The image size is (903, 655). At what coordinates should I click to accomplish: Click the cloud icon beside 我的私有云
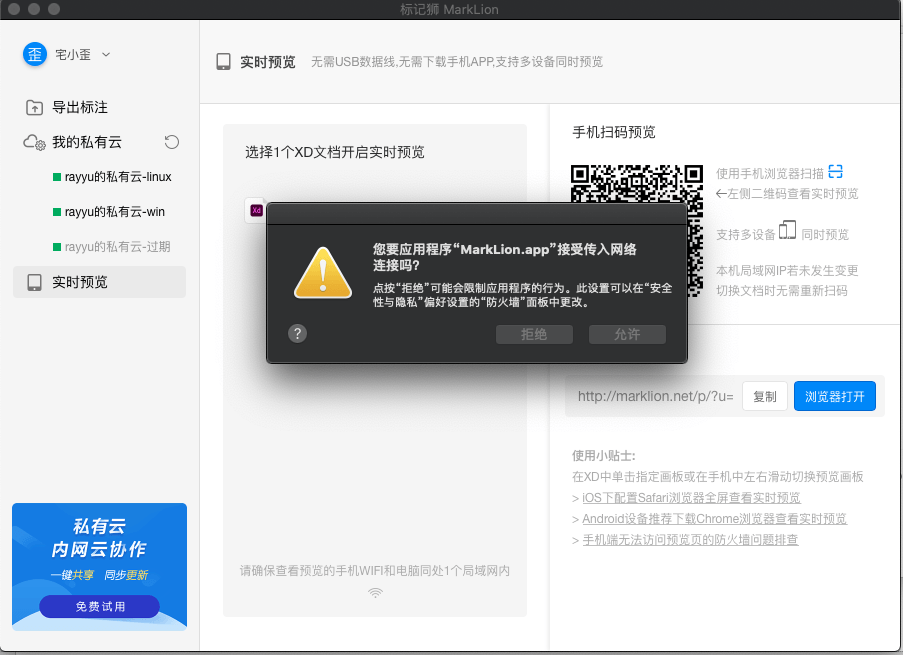(31, 141)
